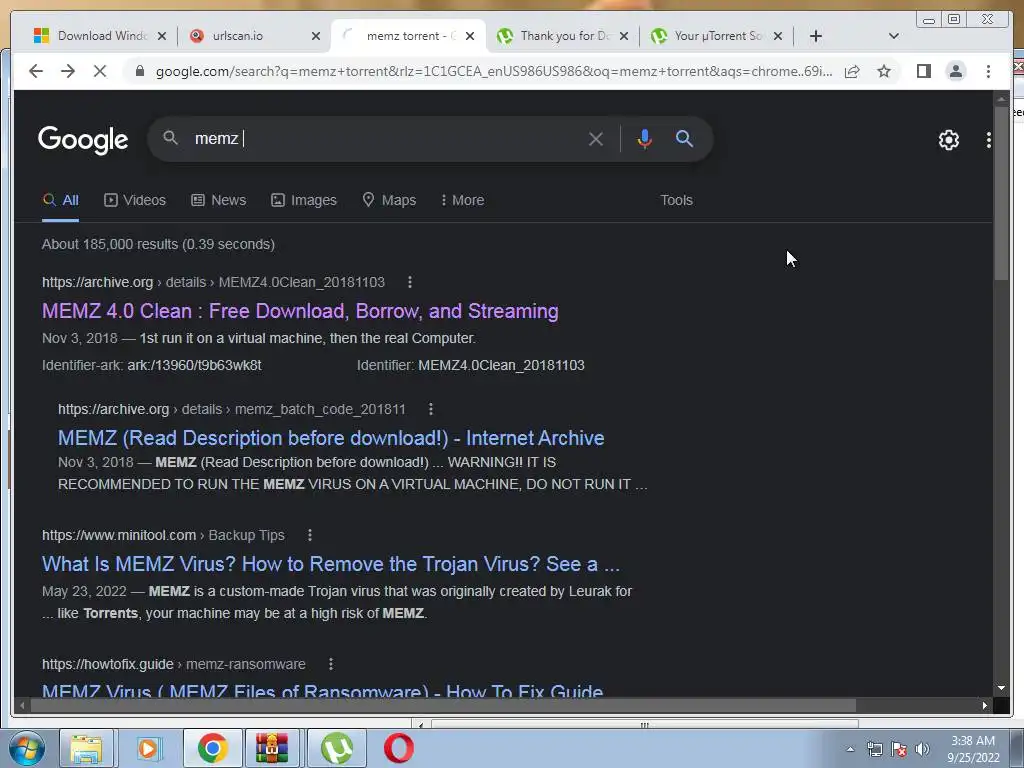Open the Windows Start menu

[x=26, y=748]
